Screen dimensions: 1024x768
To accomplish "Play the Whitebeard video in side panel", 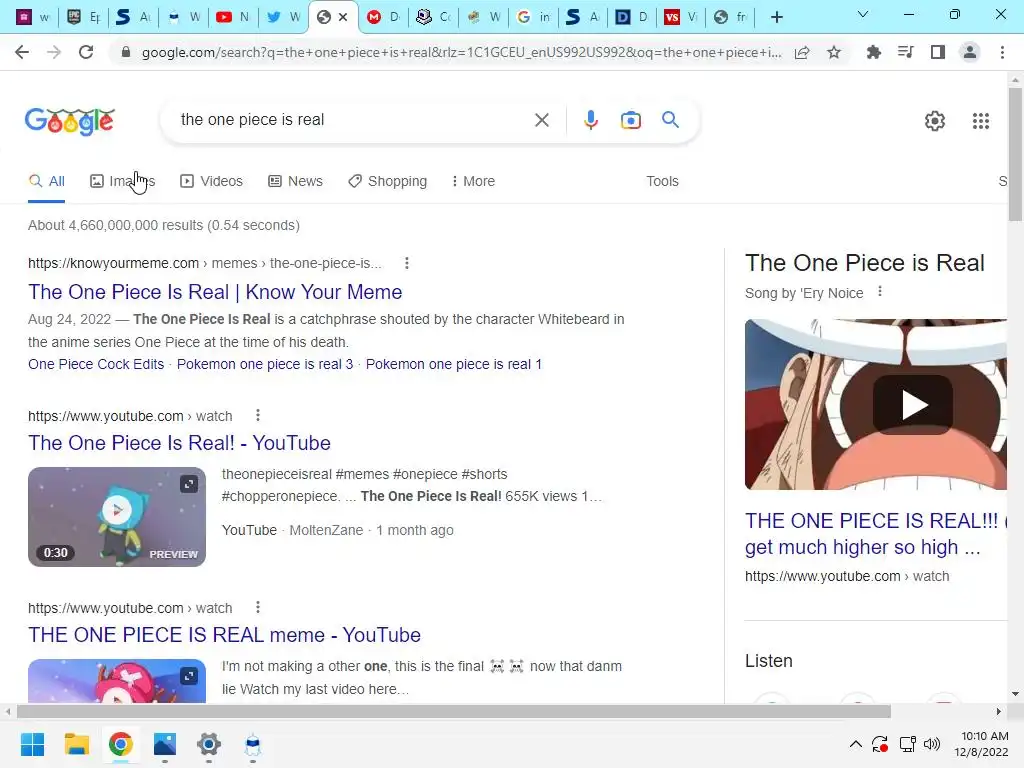I will point(912,405).
